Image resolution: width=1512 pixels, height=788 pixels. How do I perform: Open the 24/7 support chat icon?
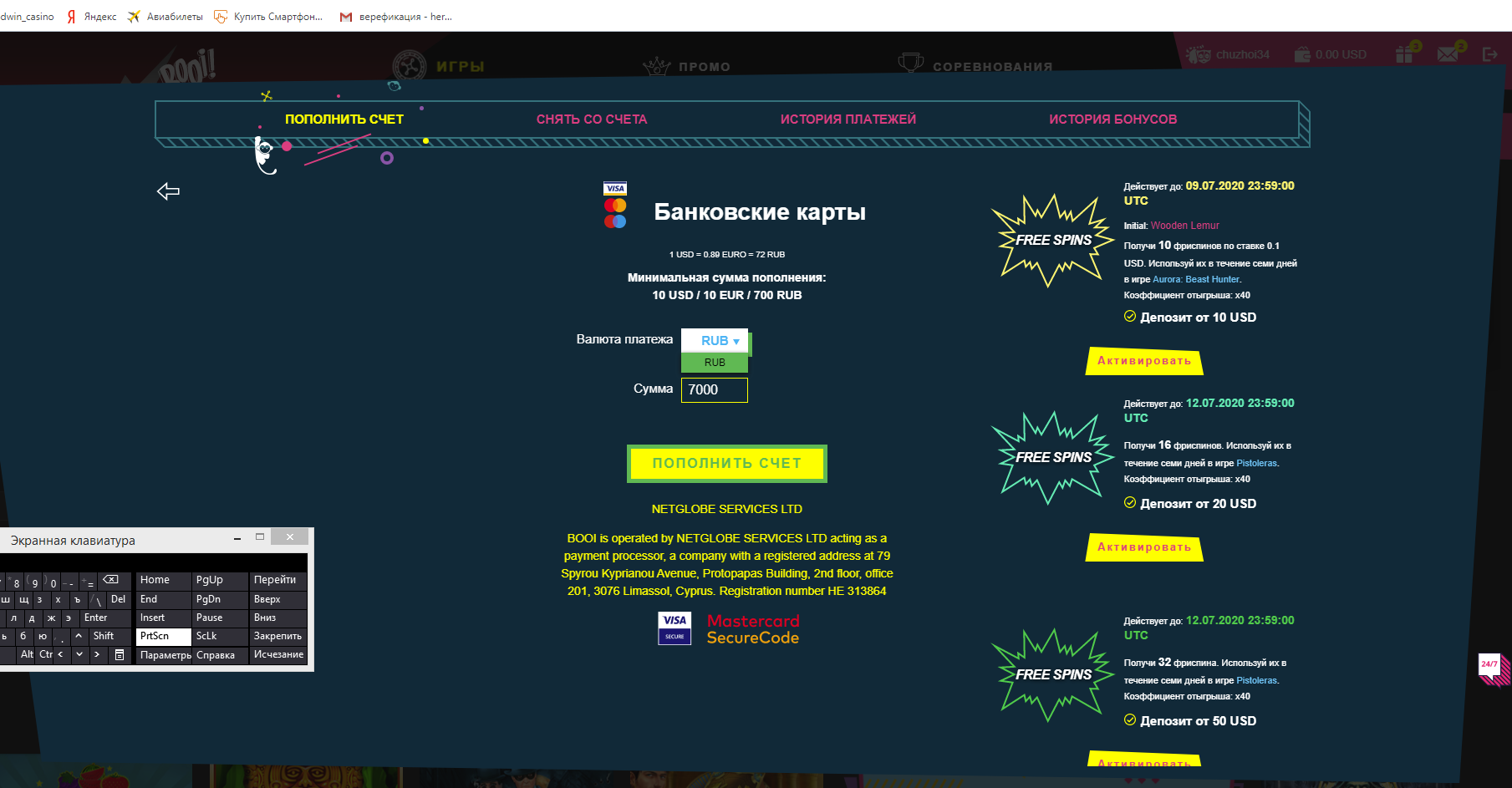point(1491,668)
